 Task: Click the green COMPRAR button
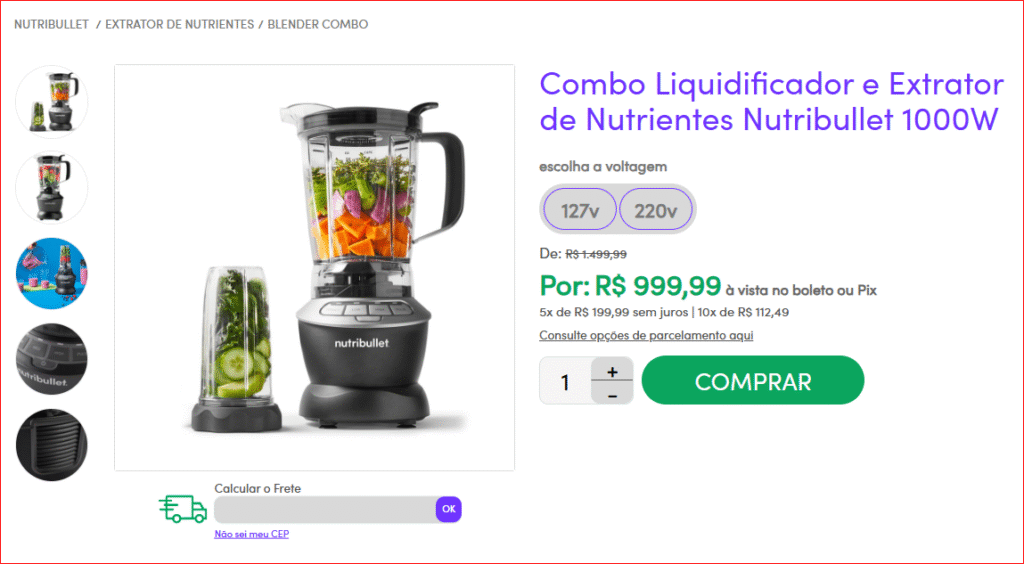pos(753,381)
